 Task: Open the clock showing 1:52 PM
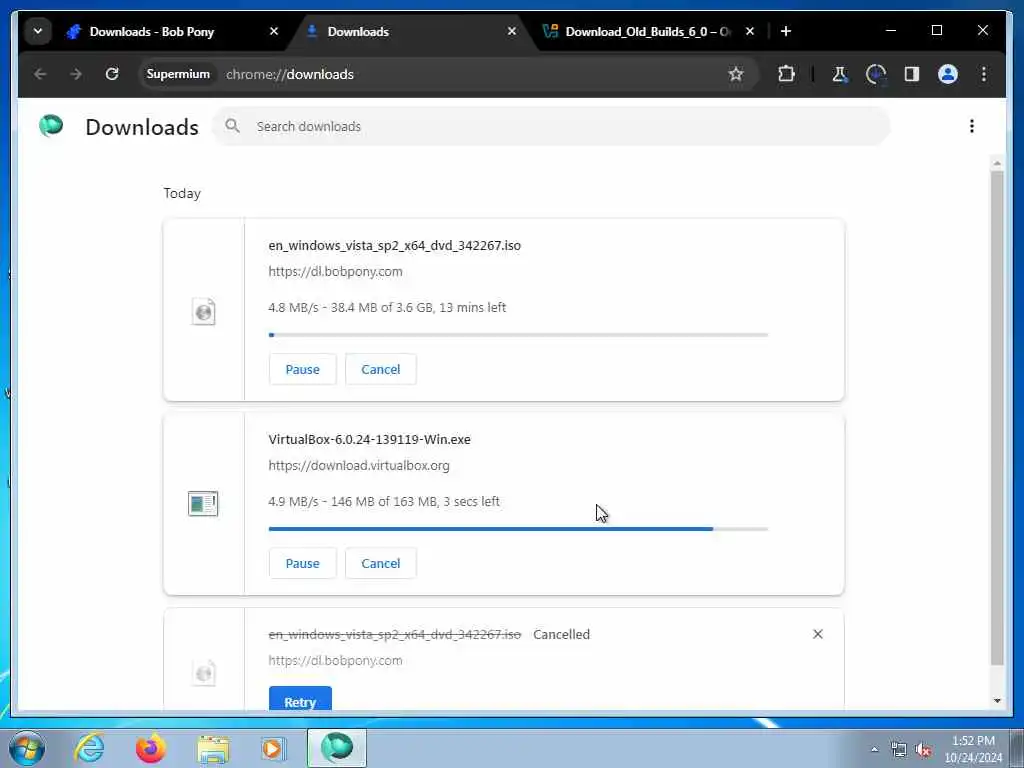pyautogui.click(x=973, y=748)
